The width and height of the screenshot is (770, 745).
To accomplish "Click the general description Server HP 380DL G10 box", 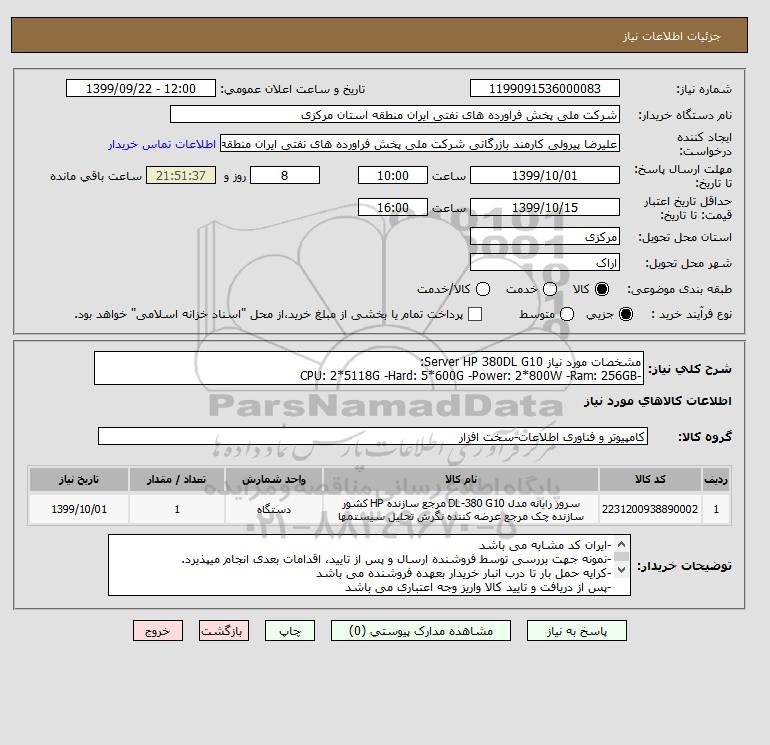I will click(x=368, y=368).
